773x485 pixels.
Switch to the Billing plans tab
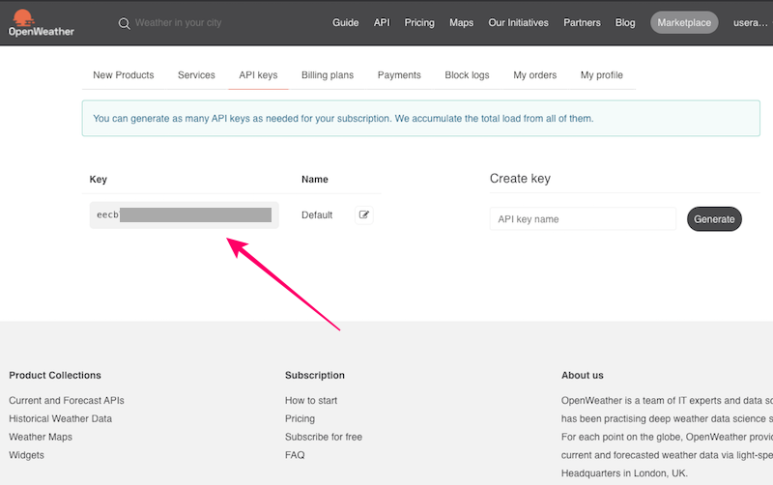pos(327,75)
